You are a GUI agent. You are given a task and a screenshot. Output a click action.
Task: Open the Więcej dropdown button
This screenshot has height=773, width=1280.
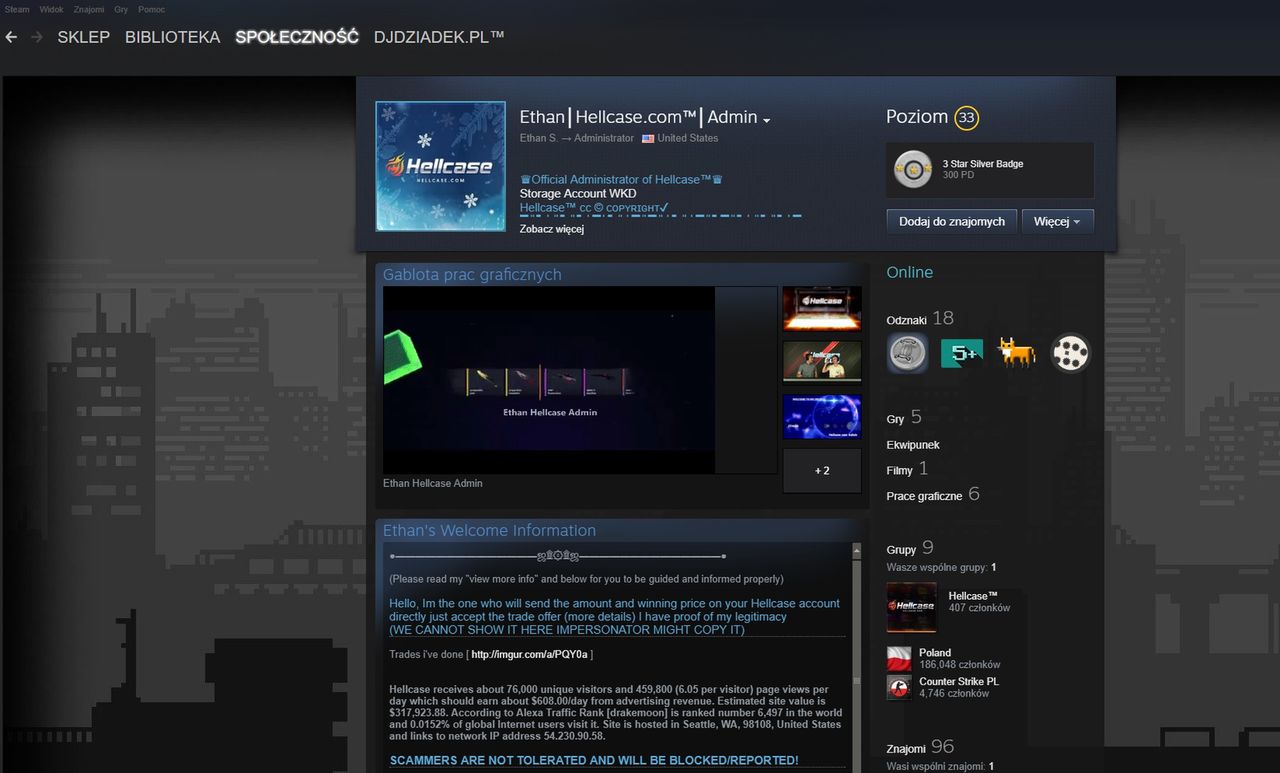point(1058,221)
